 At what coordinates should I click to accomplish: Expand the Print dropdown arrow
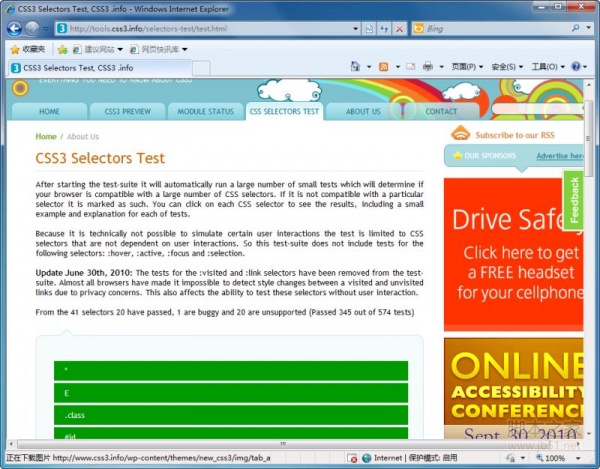[x=442, y=67]
